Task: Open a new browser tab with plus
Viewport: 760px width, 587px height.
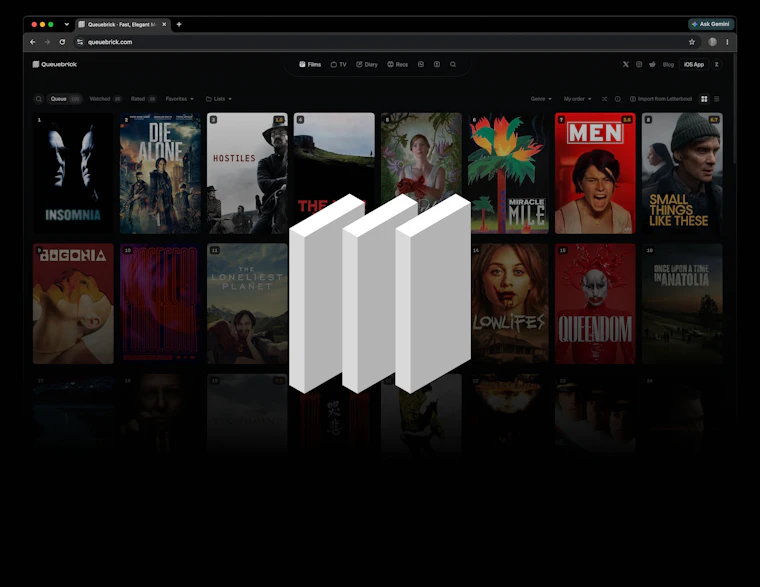Action: (179, 24)
